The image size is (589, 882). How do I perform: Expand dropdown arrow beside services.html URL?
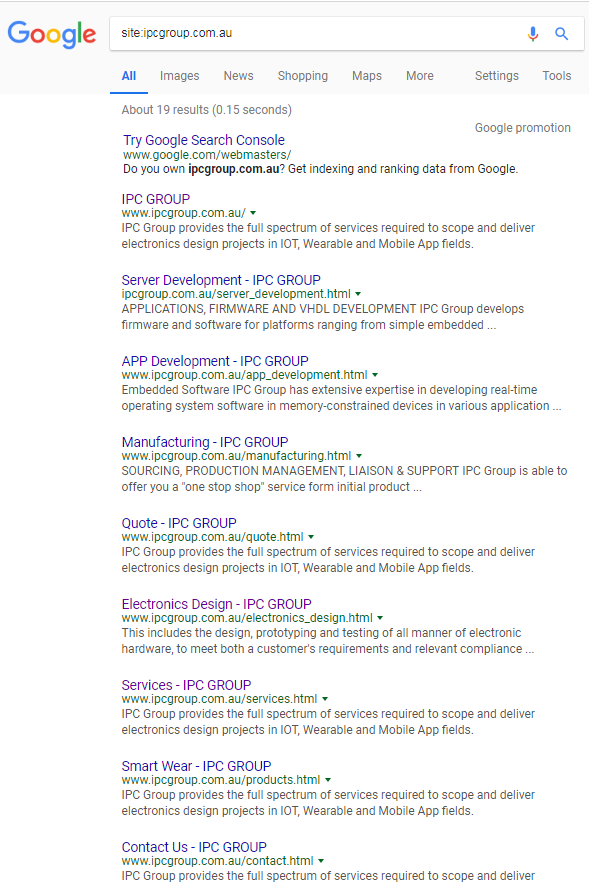click(325, 699)
